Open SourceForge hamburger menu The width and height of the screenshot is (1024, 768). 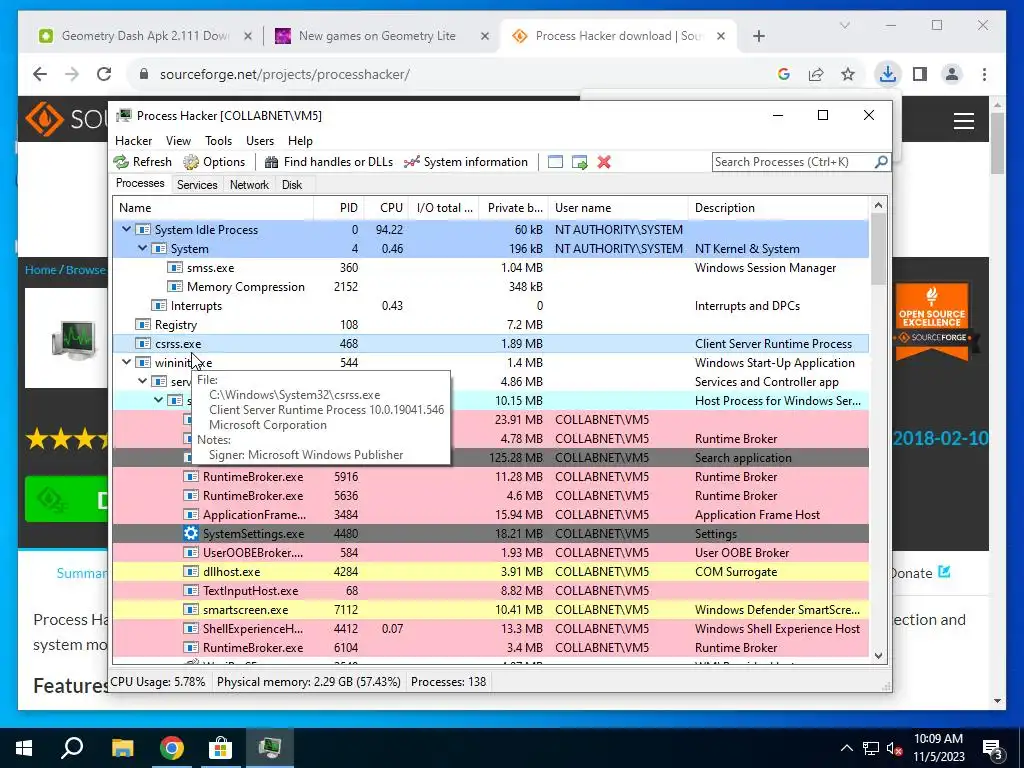tap(963, 121)
